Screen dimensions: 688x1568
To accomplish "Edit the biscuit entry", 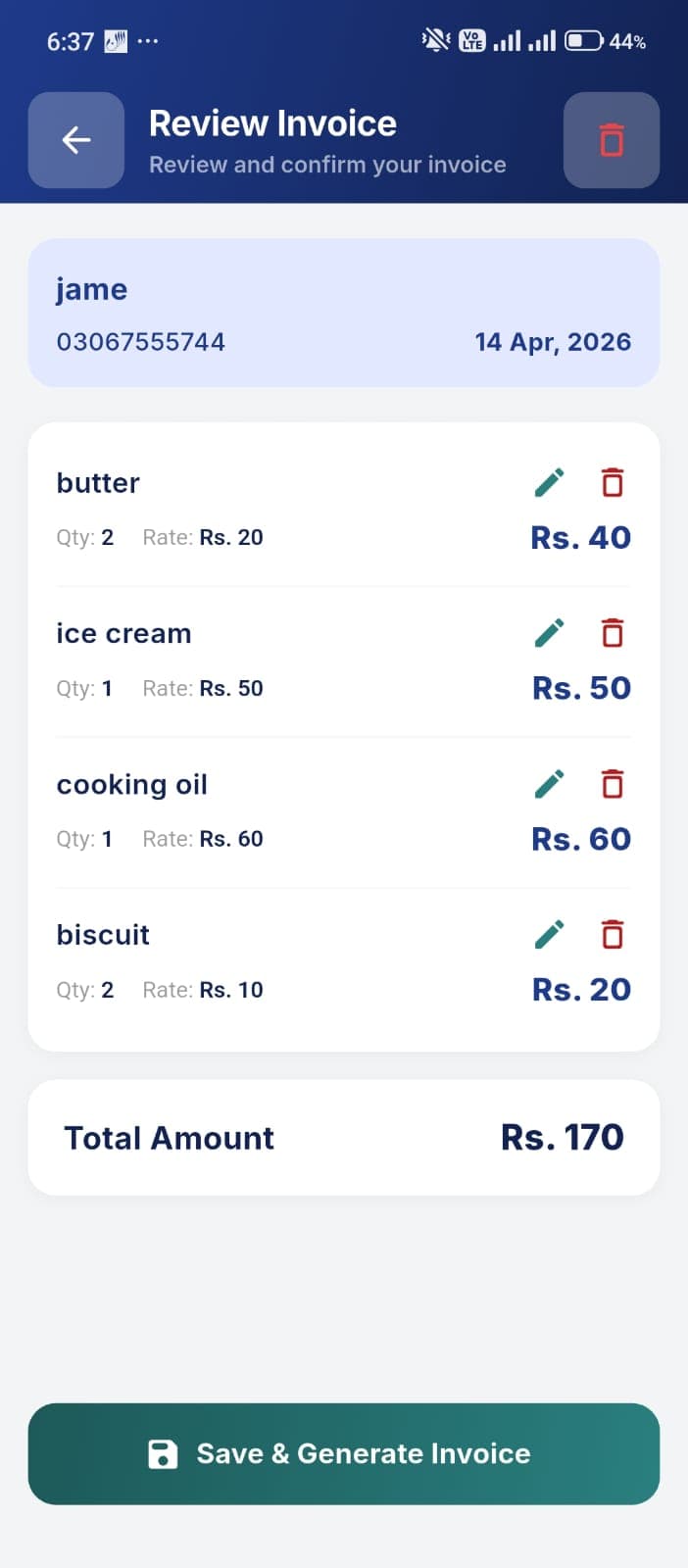I will [549, 934].
